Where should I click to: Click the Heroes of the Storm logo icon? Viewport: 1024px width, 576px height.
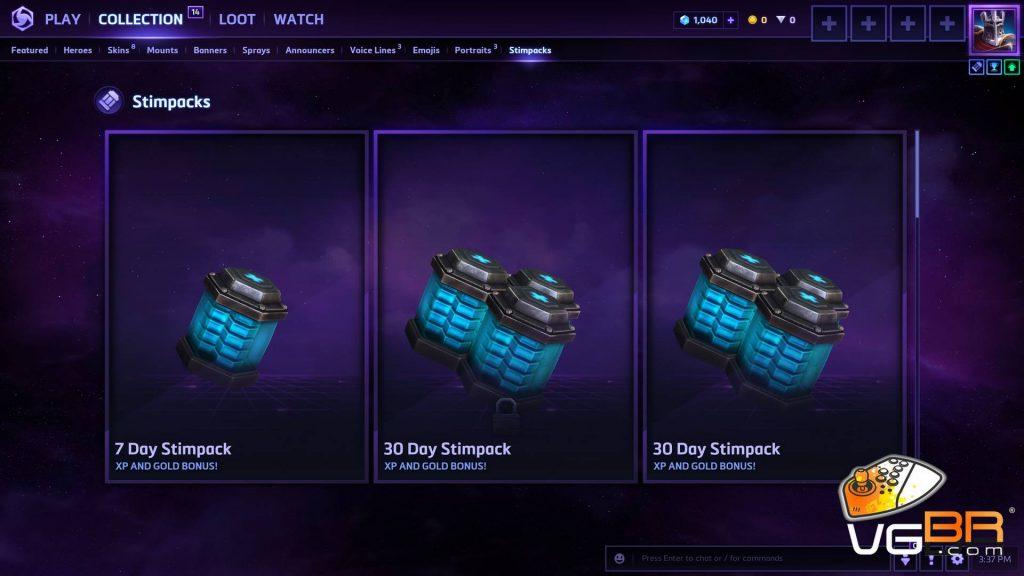[22, 19]
